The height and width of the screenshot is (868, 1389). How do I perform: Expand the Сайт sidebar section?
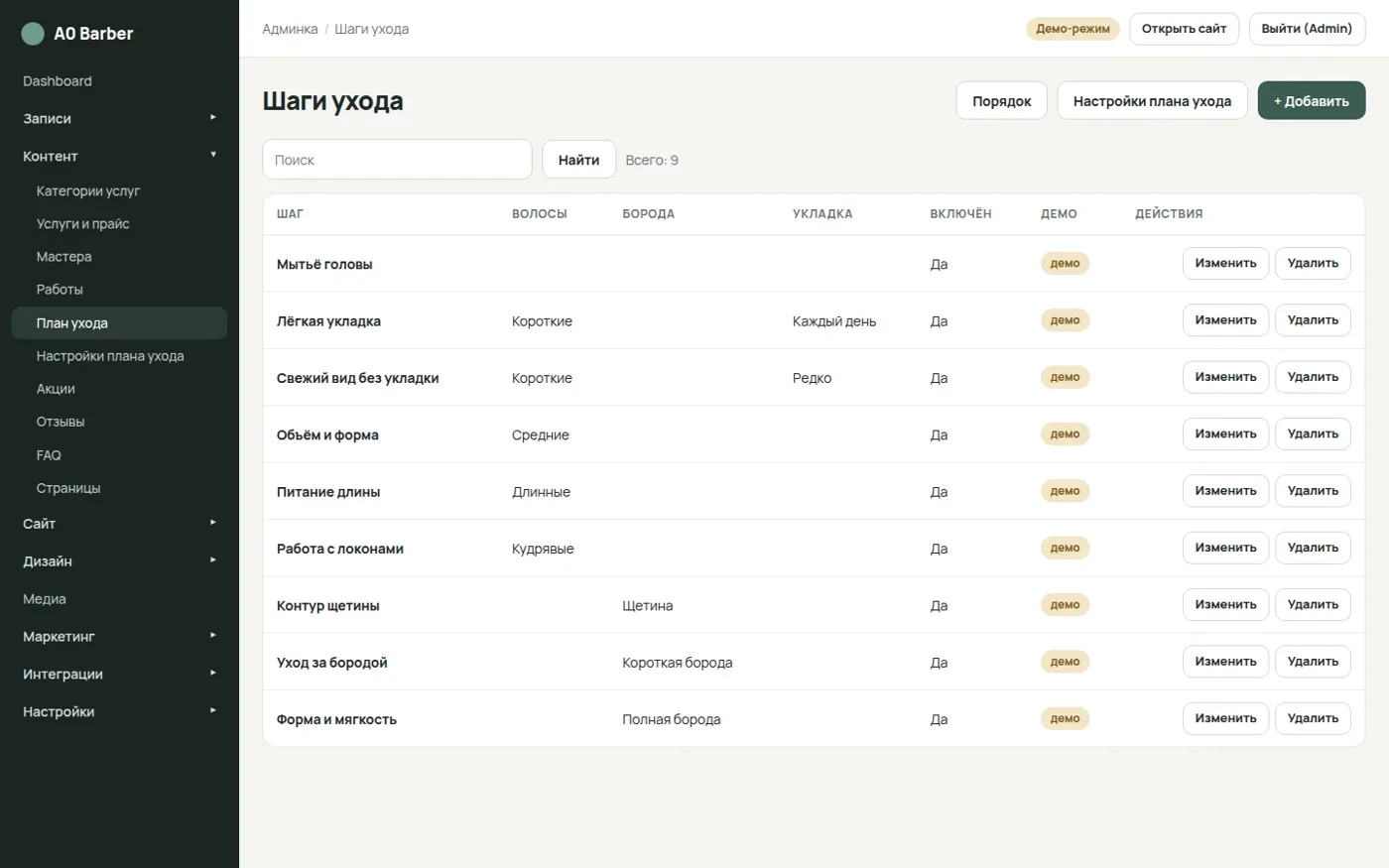tap(119, 524)
